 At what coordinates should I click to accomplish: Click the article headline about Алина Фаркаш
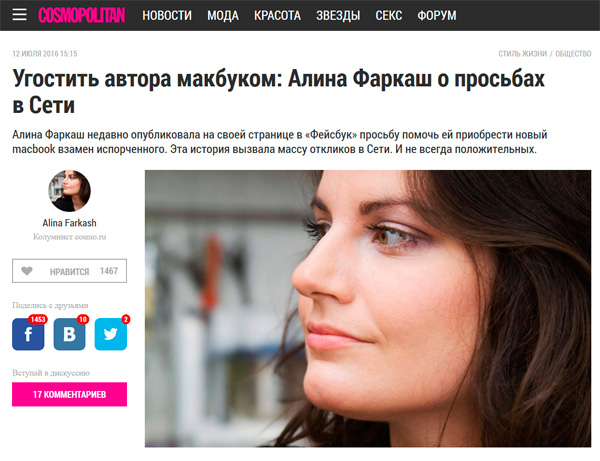click(278, 91)
